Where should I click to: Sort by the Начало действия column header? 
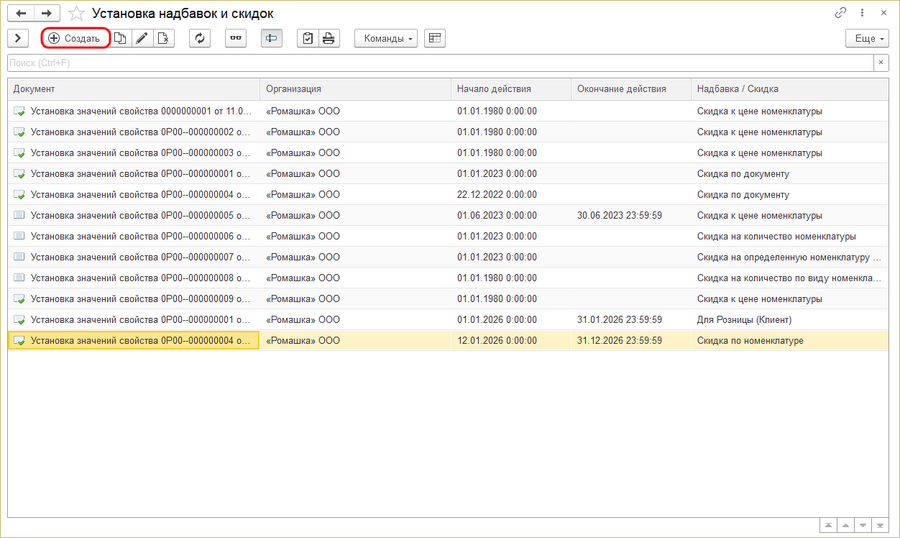511,89
